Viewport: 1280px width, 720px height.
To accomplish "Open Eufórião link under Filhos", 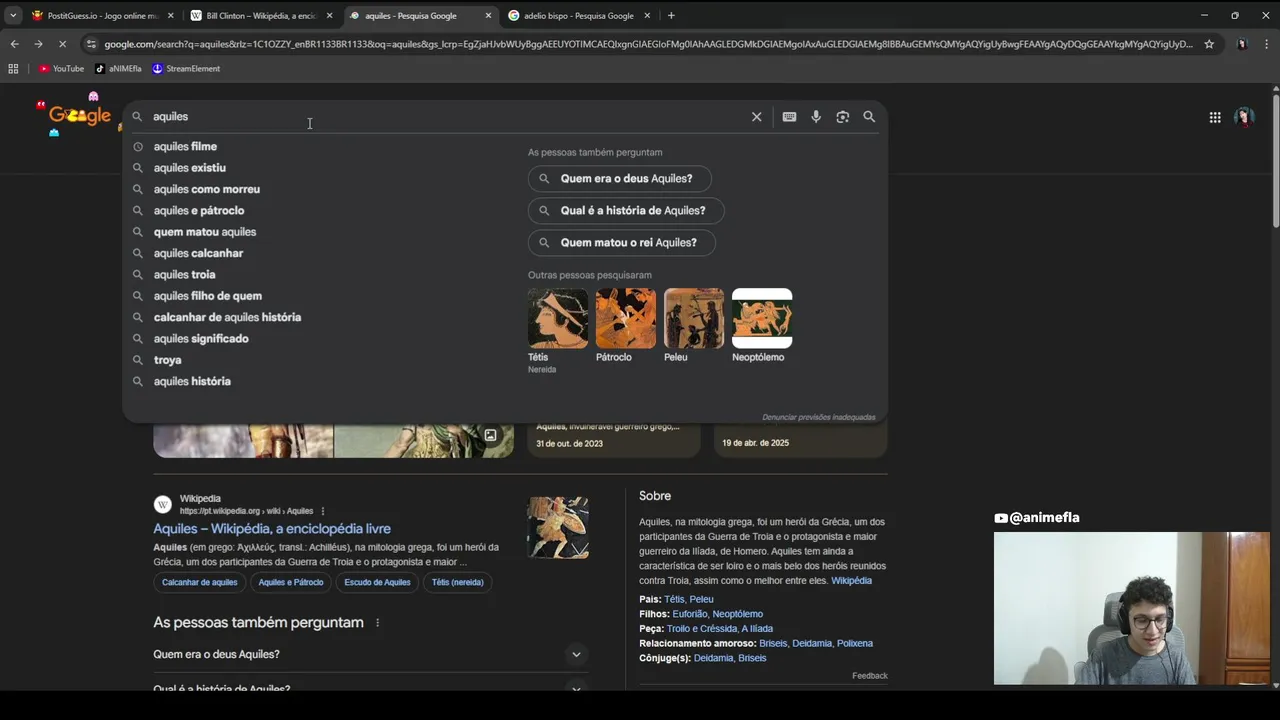I will point(690,614).
